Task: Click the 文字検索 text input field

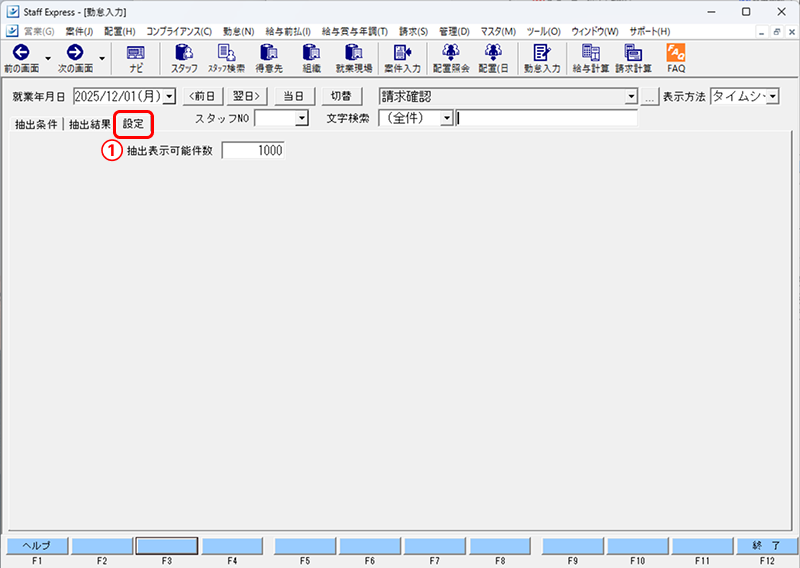Action: (546, 118)
